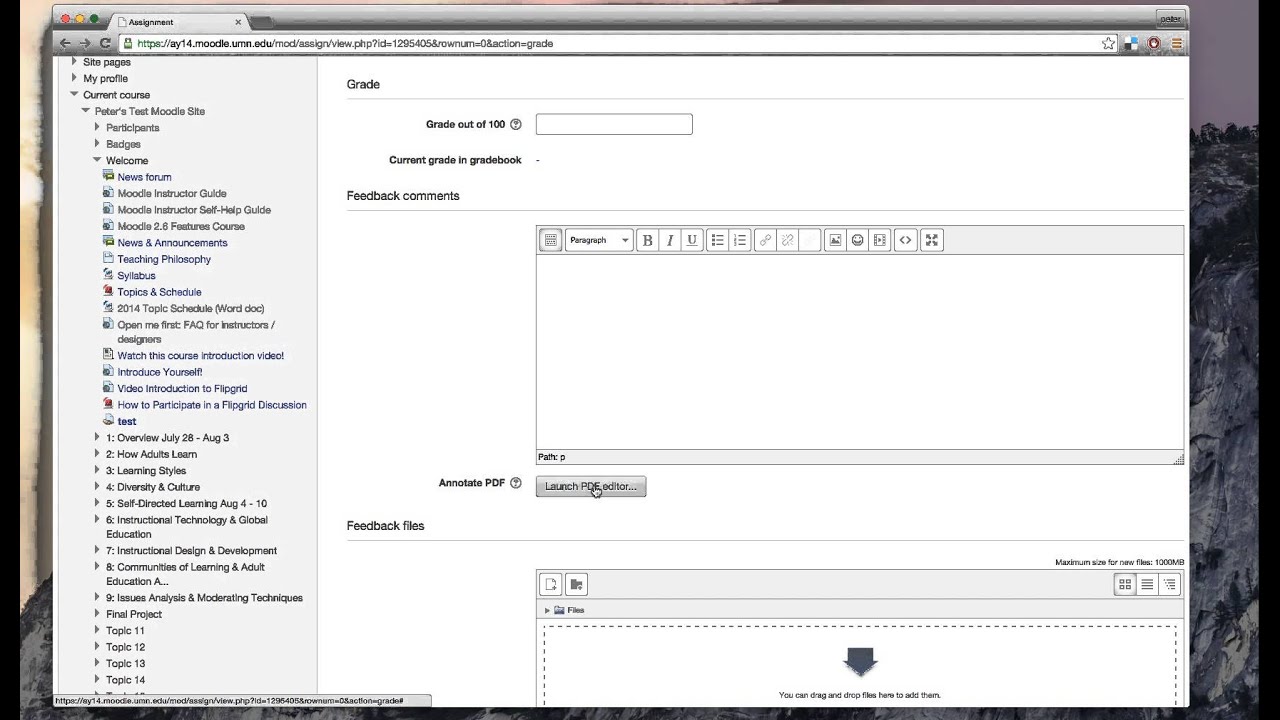Apply bold formatting in feedback editor
This screenshot has width=1280, height=720.
click(647, 240)
